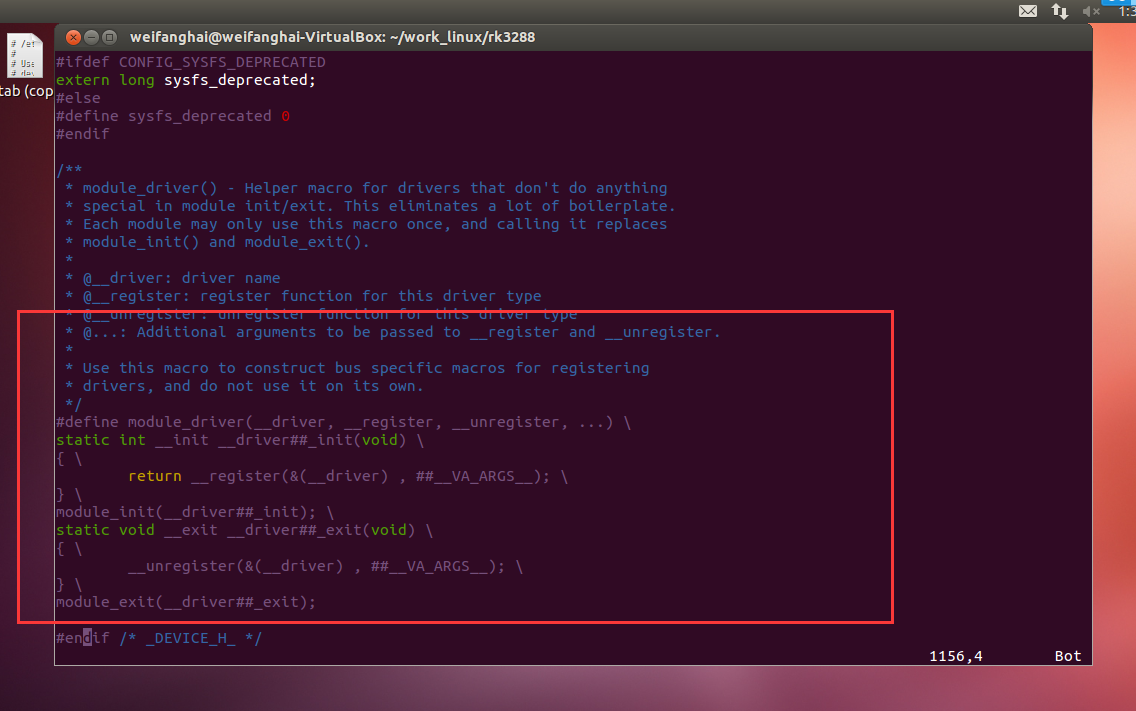Click 'static void __exit' function line

coord(244,530)
